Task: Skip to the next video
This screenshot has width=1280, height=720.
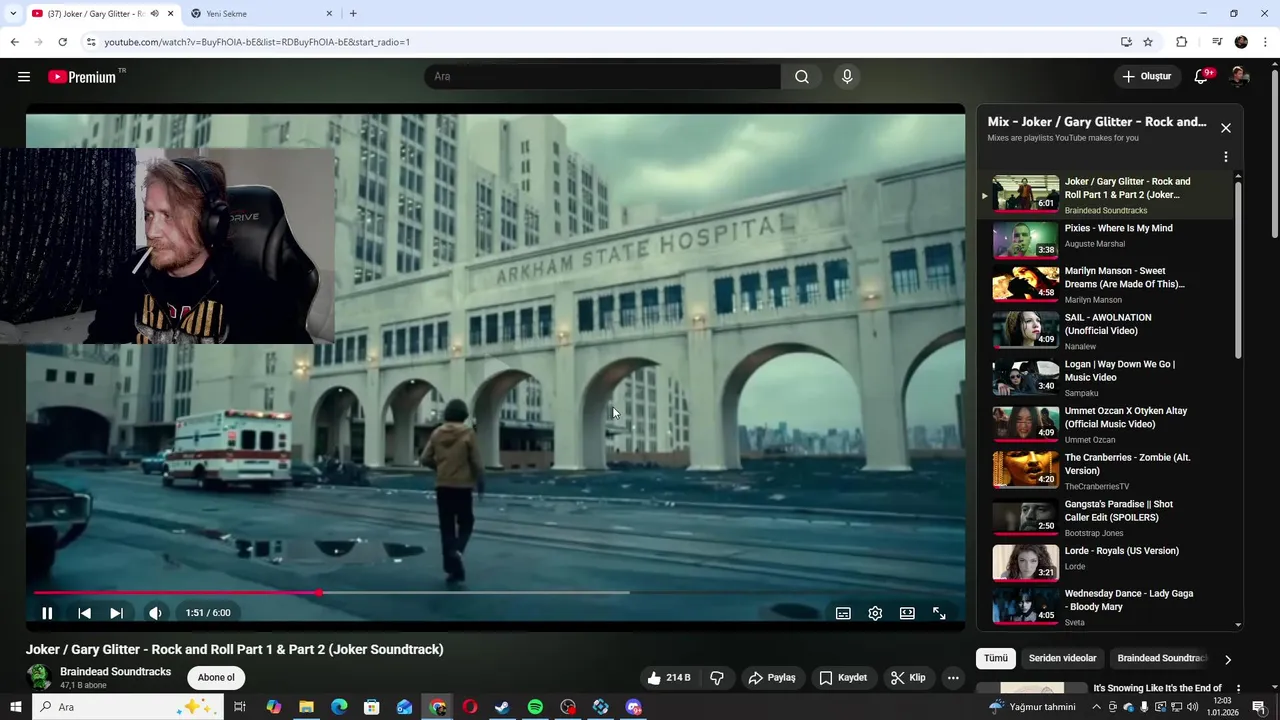Action: (x=116, y=613)
